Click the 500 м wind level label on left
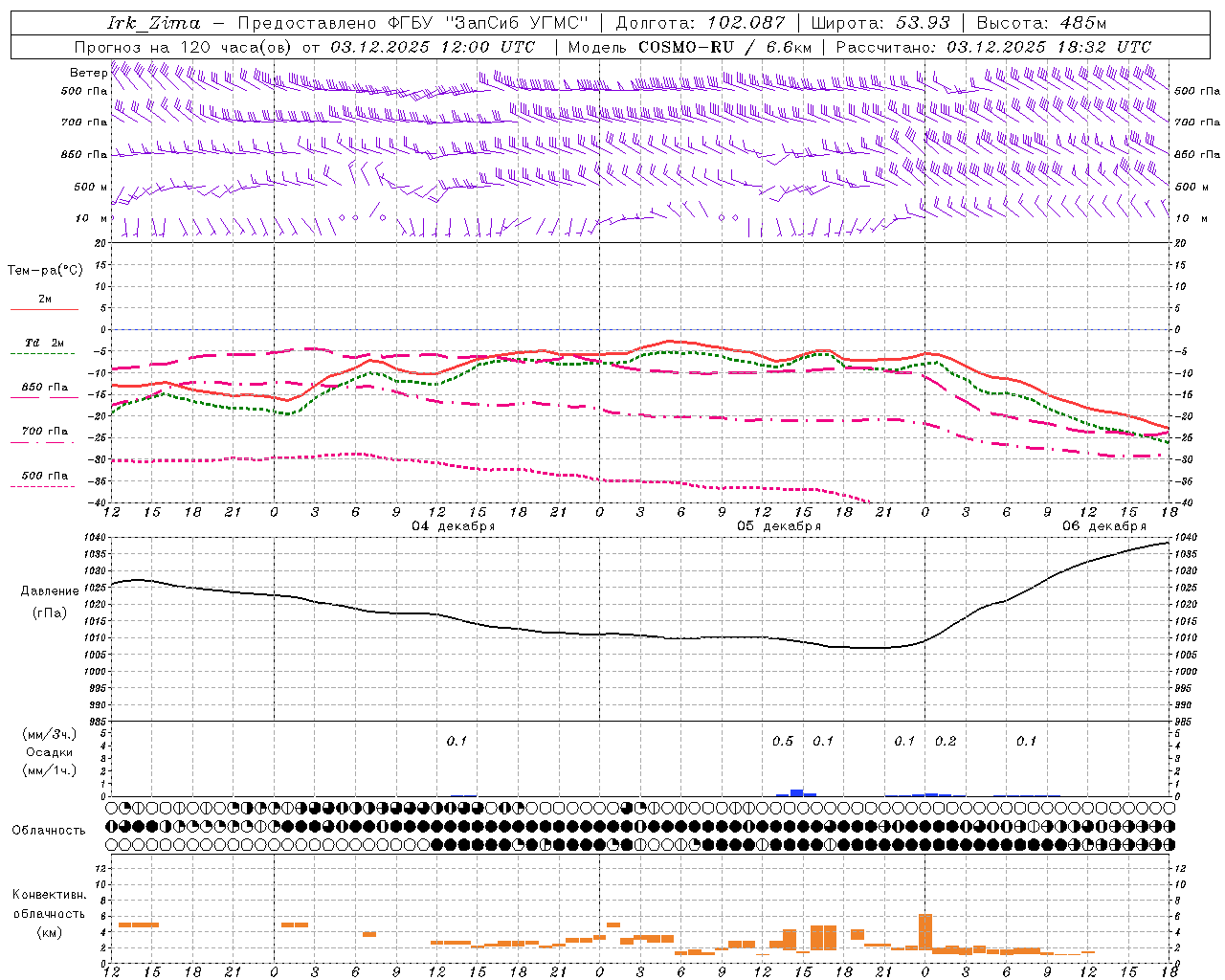This screenshot has height=980, width=1225. tap(91, 187)
